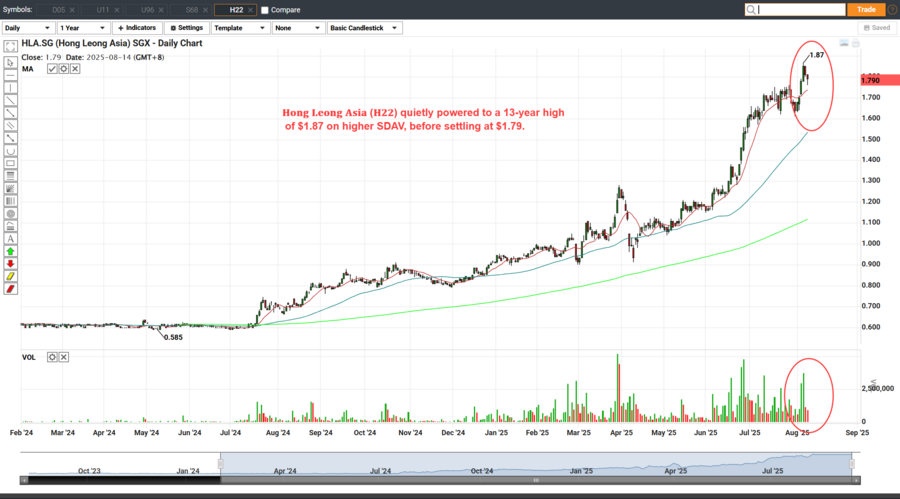Select the pointer cursor tool
This screenshot has height=499, width=900.
click(10, 63)
